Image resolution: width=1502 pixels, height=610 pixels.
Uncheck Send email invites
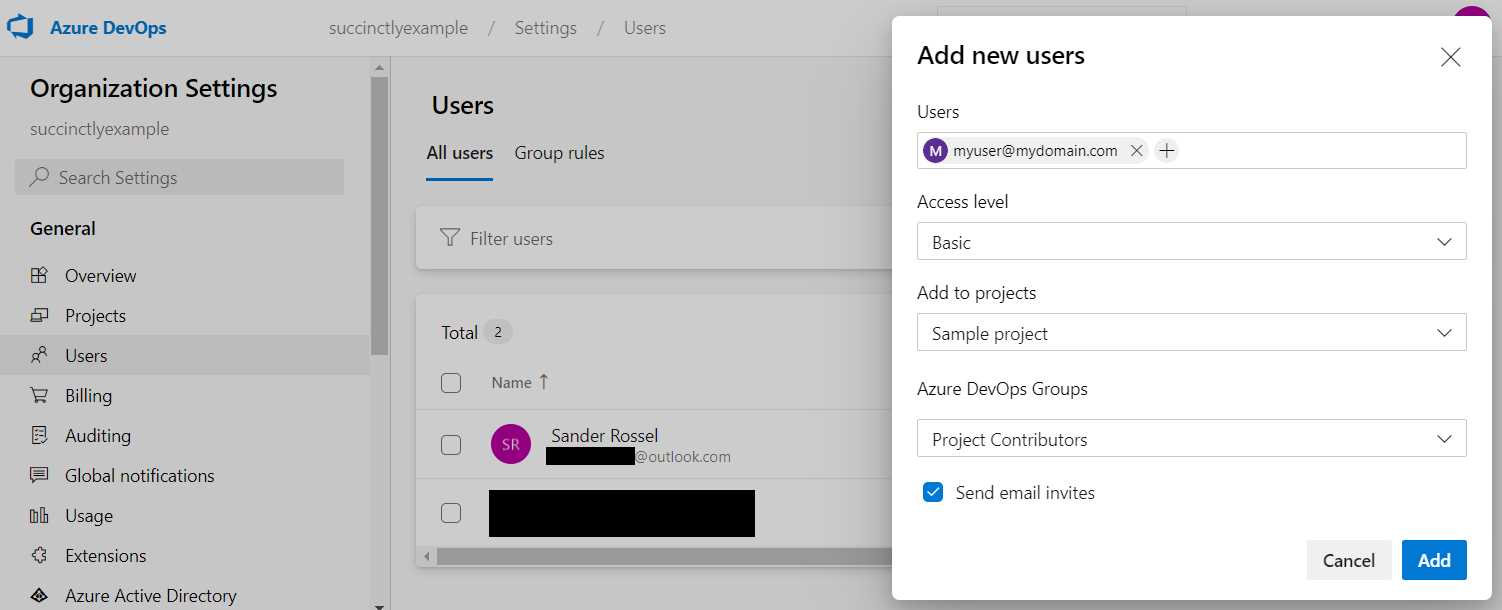tap(933, 492)
